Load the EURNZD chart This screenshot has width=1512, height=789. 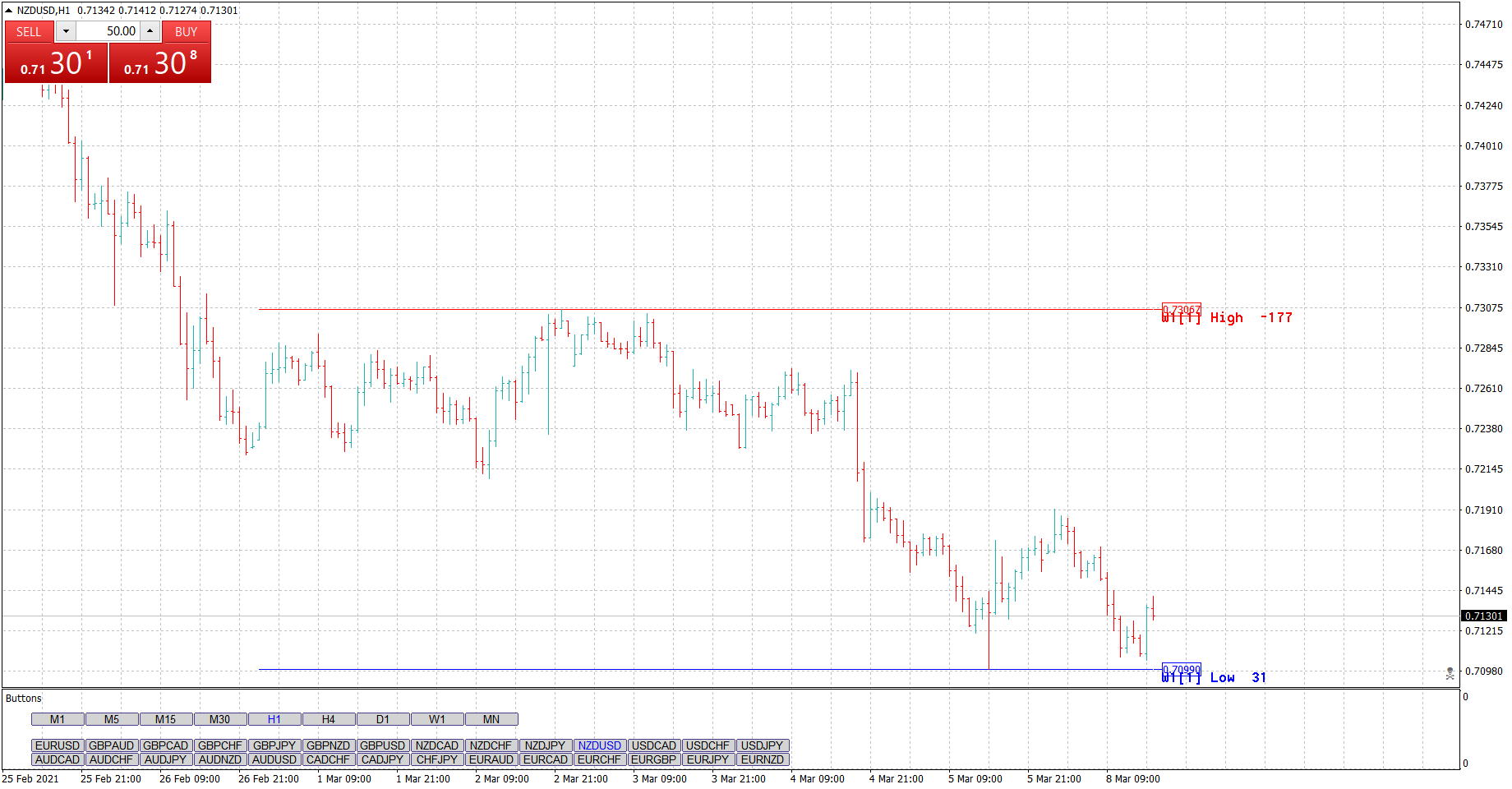point(763,759)
